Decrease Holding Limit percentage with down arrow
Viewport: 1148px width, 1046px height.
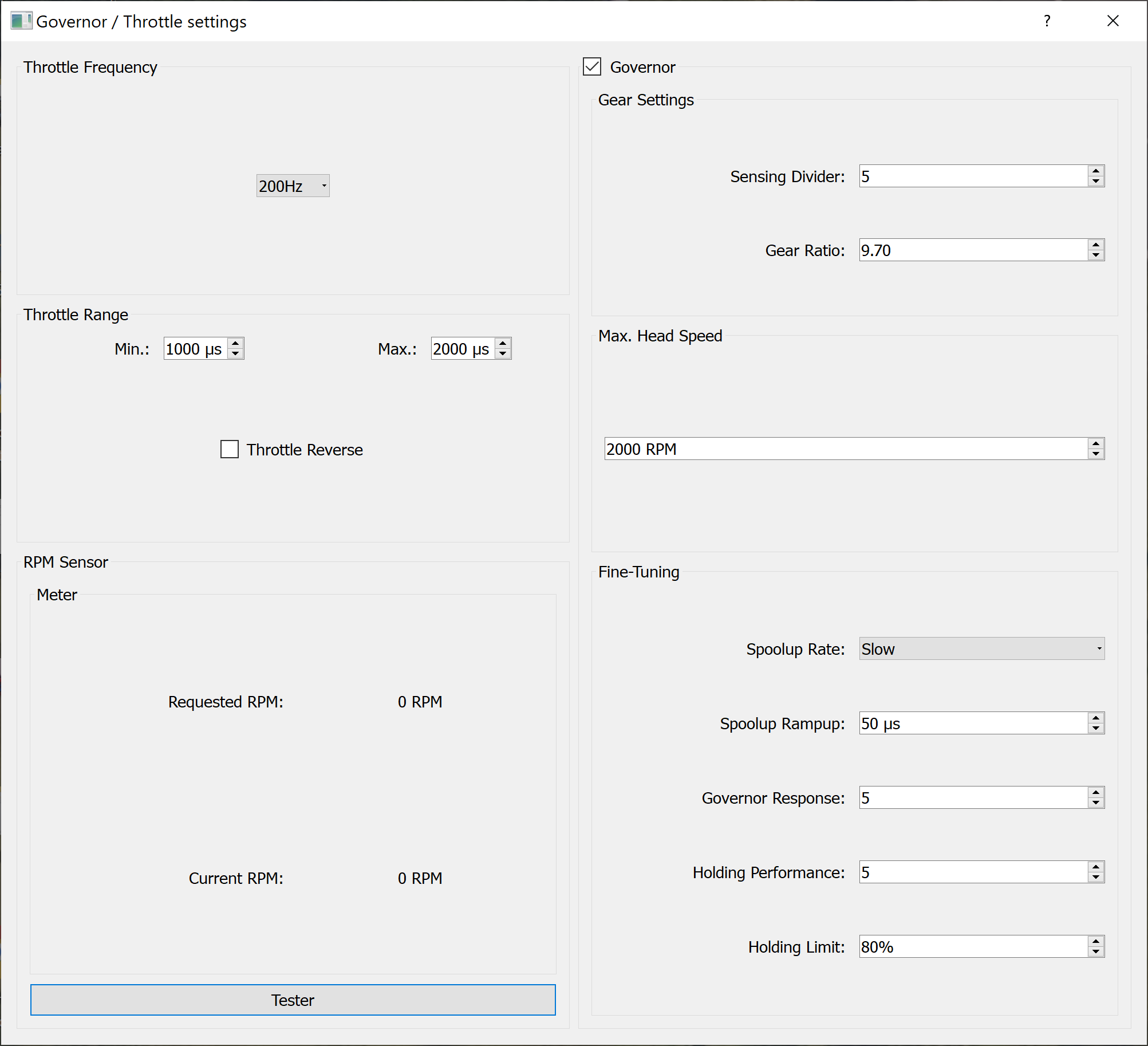pos(1095,952)
